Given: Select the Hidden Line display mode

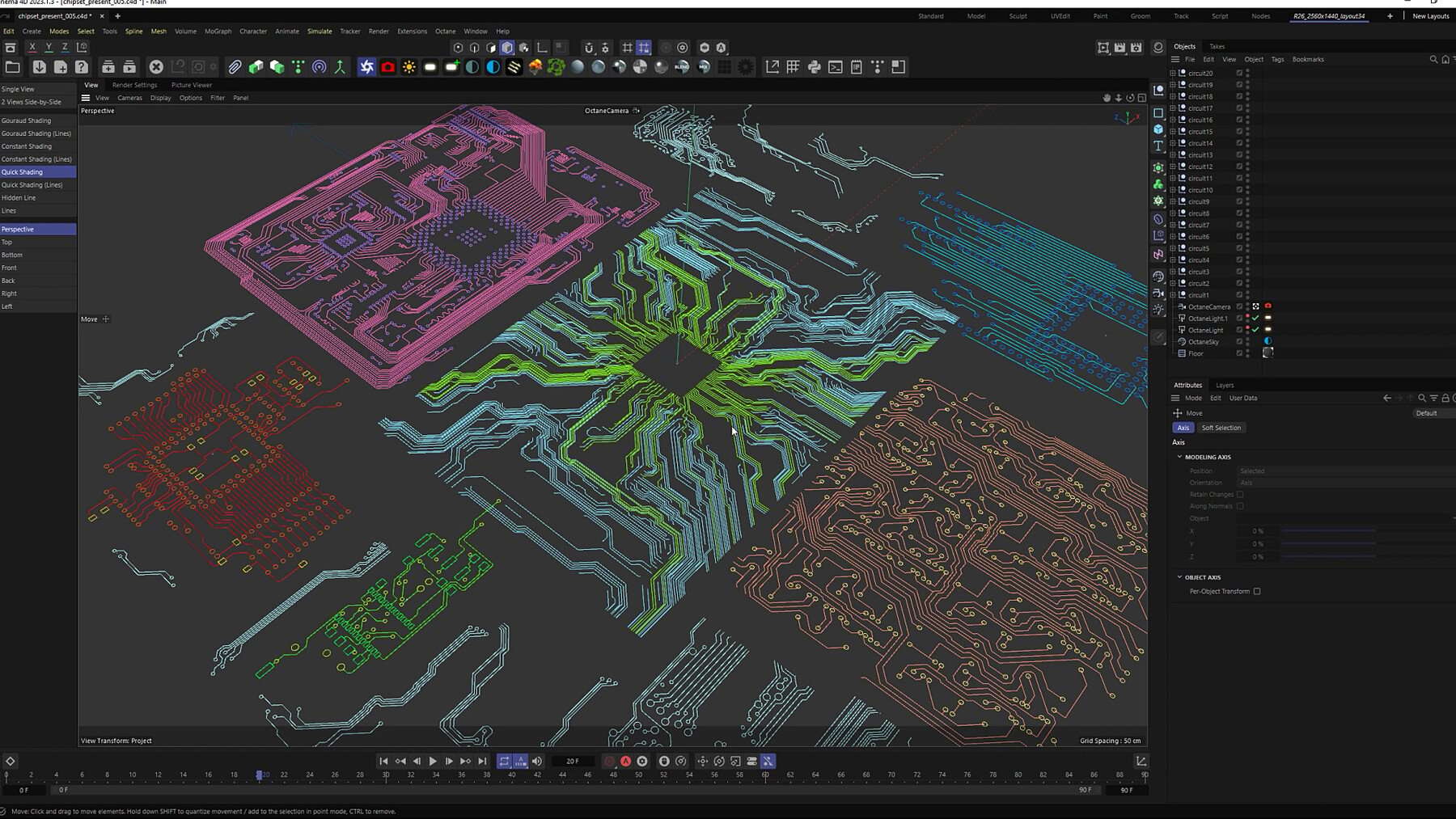Looking at the screenshot, I should pos(19,197).
